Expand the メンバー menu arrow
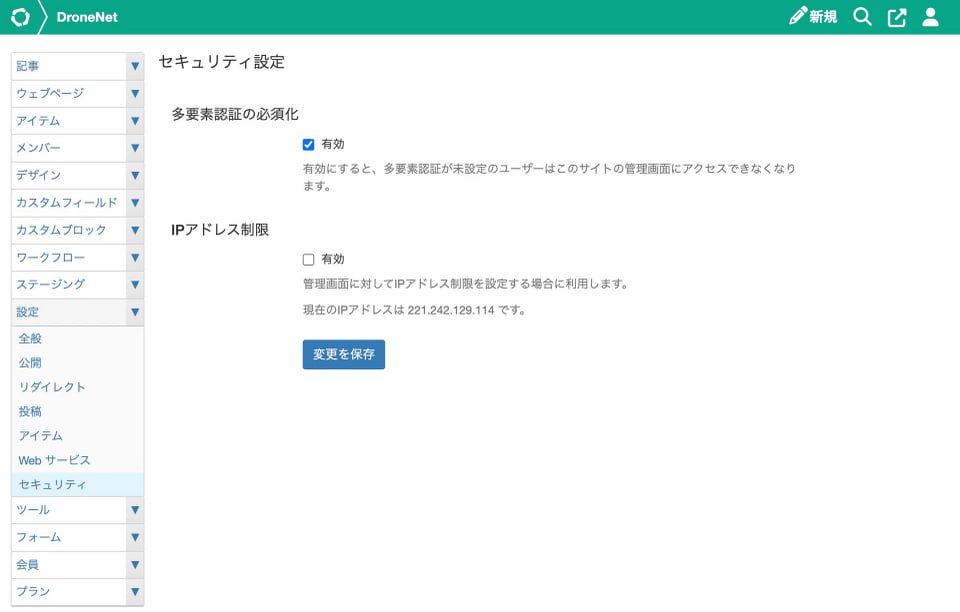 click(x=135, y=148)
